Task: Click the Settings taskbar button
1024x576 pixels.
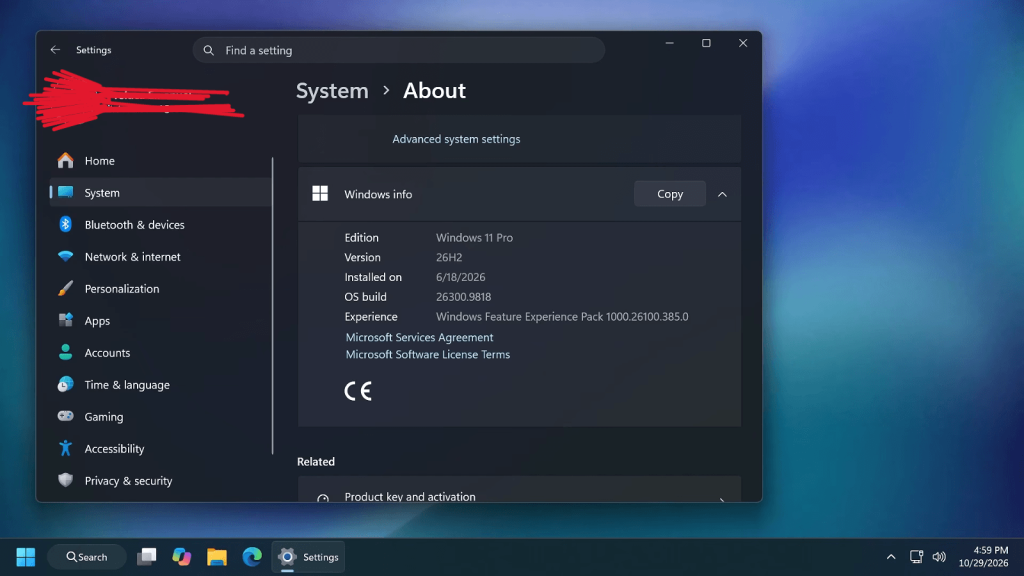Action: (x=308, y=557)
